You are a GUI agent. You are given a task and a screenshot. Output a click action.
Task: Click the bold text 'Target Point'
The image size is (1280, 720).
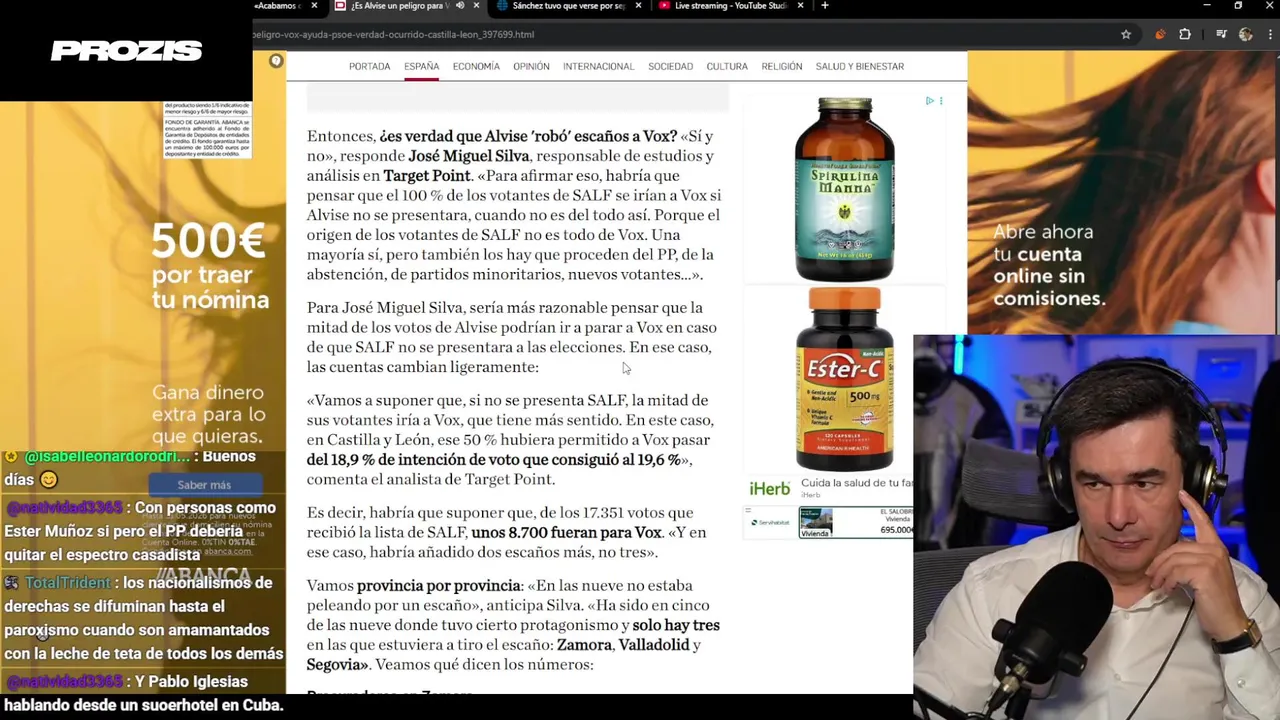[427, 176]
